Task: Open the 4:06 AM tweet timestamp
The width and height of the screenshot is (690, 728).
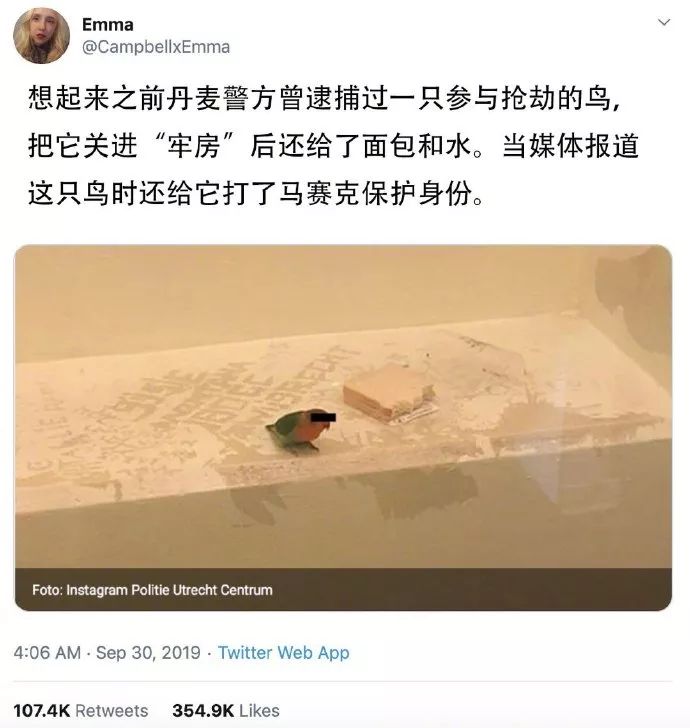Action: (47, 652)
